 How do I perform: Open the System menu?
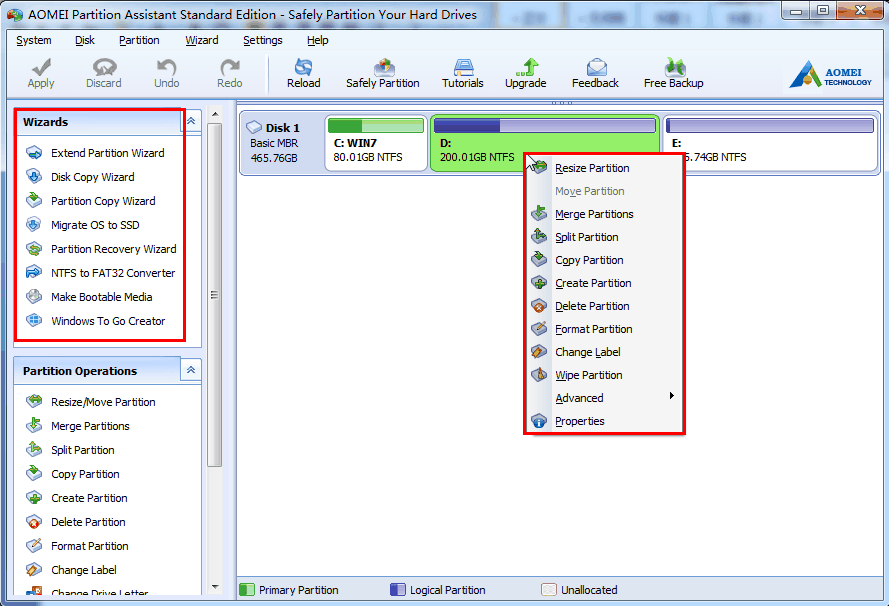pos(33,40)
